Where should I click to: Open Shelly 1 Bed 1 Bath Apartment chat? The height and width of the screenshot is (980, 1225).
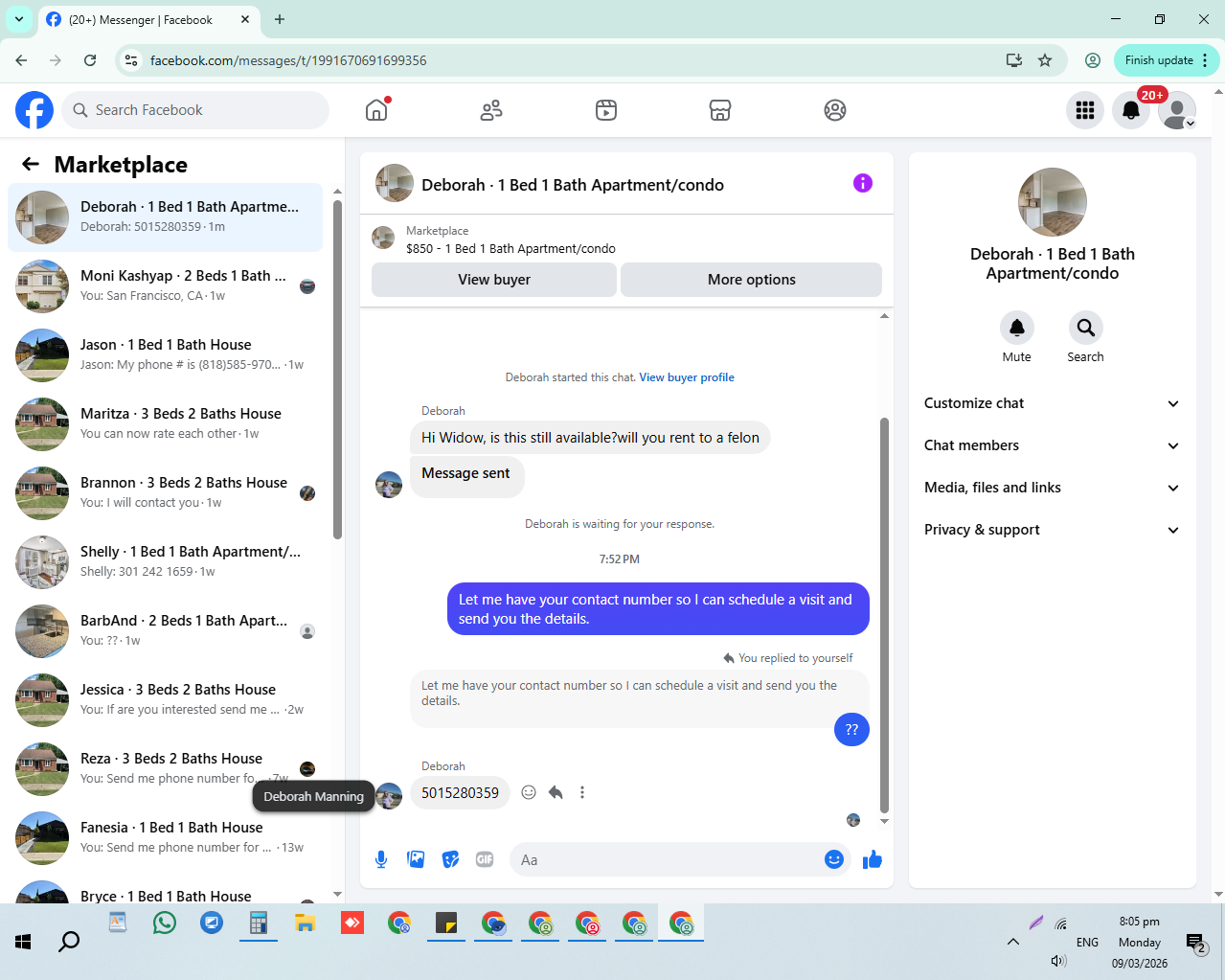tap(166, 562)
